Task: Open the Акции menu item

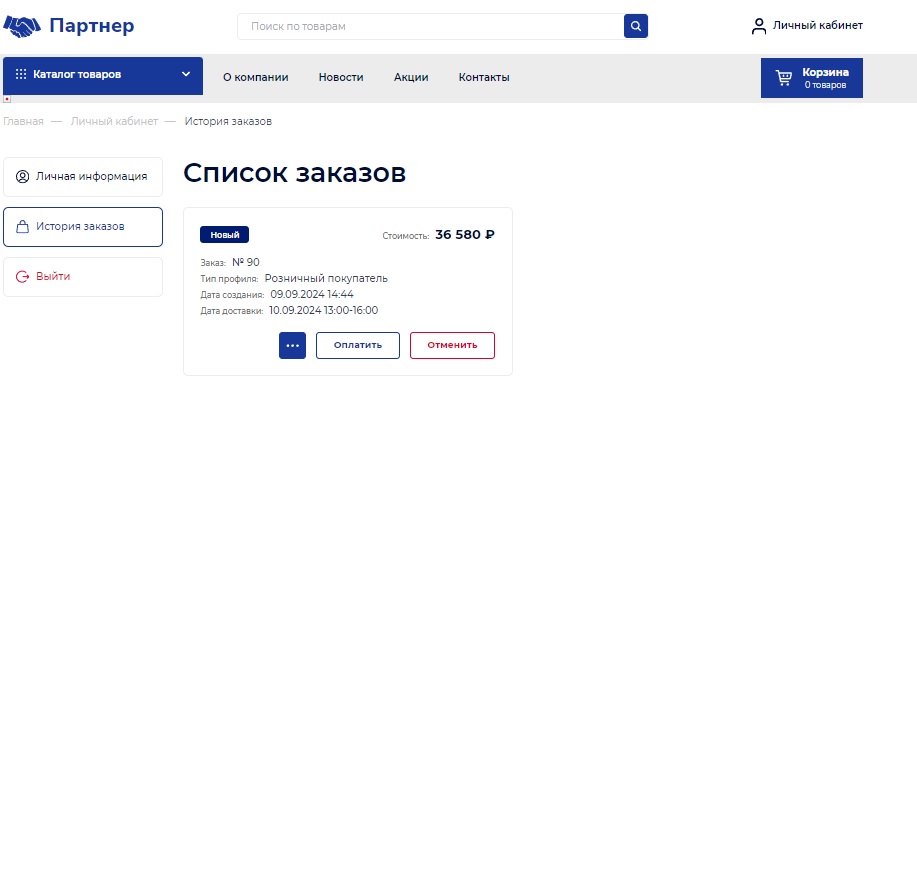Action: [411, 77]
